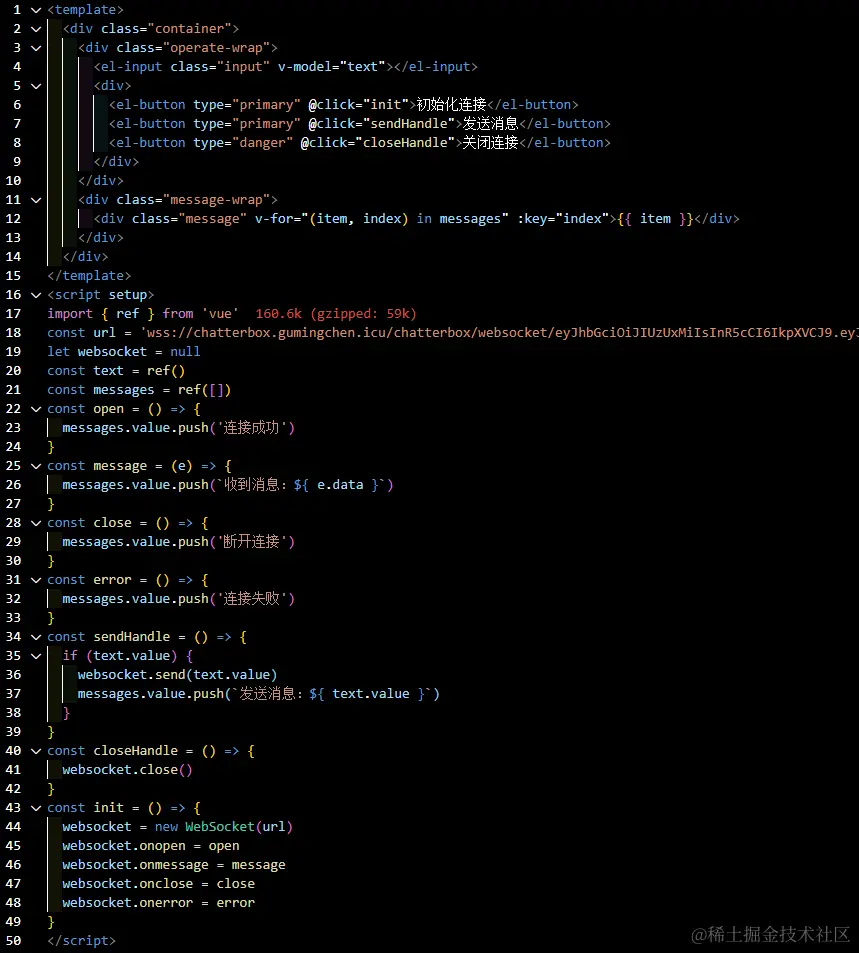Screen dimensions: 859x953
Task: Click line number 9 in the gutter
Action: 17,162
